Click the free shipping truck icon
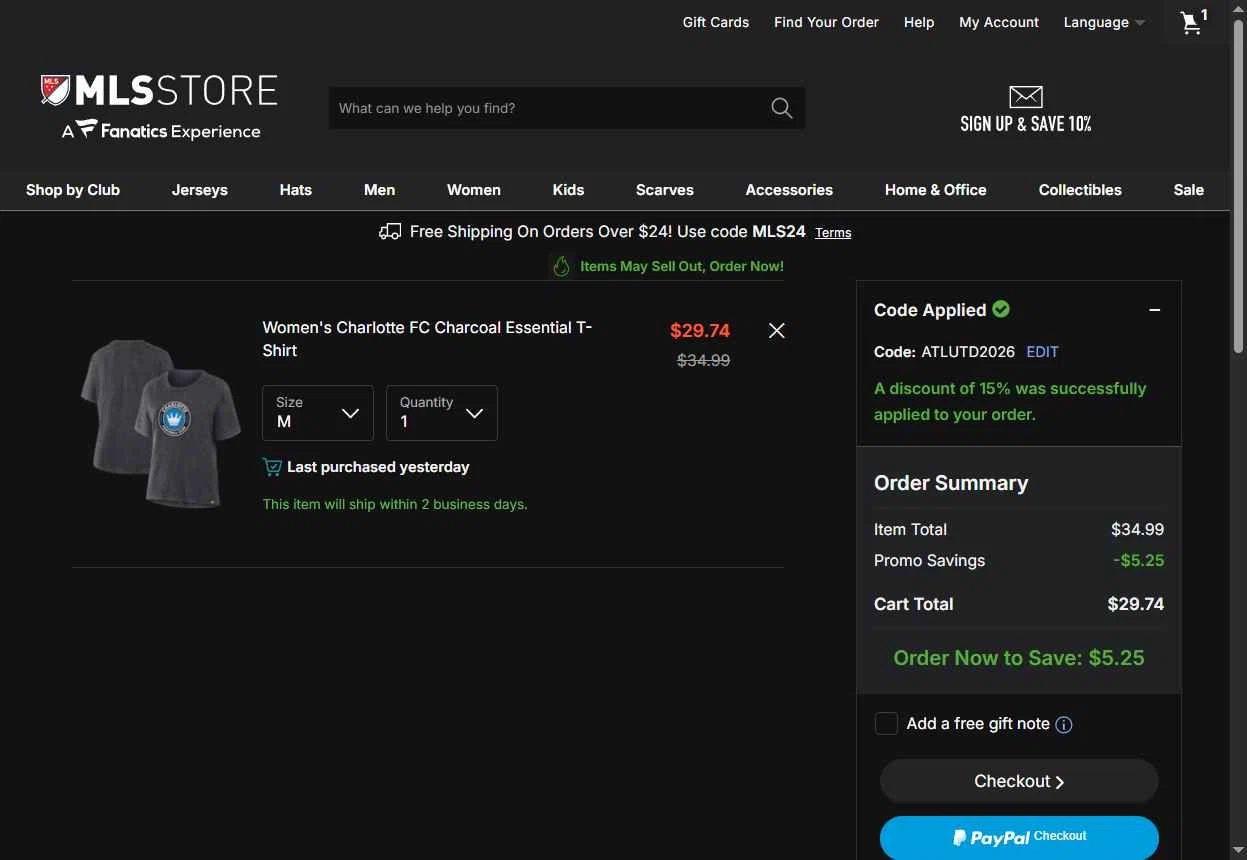 click(x=390, y=232)
